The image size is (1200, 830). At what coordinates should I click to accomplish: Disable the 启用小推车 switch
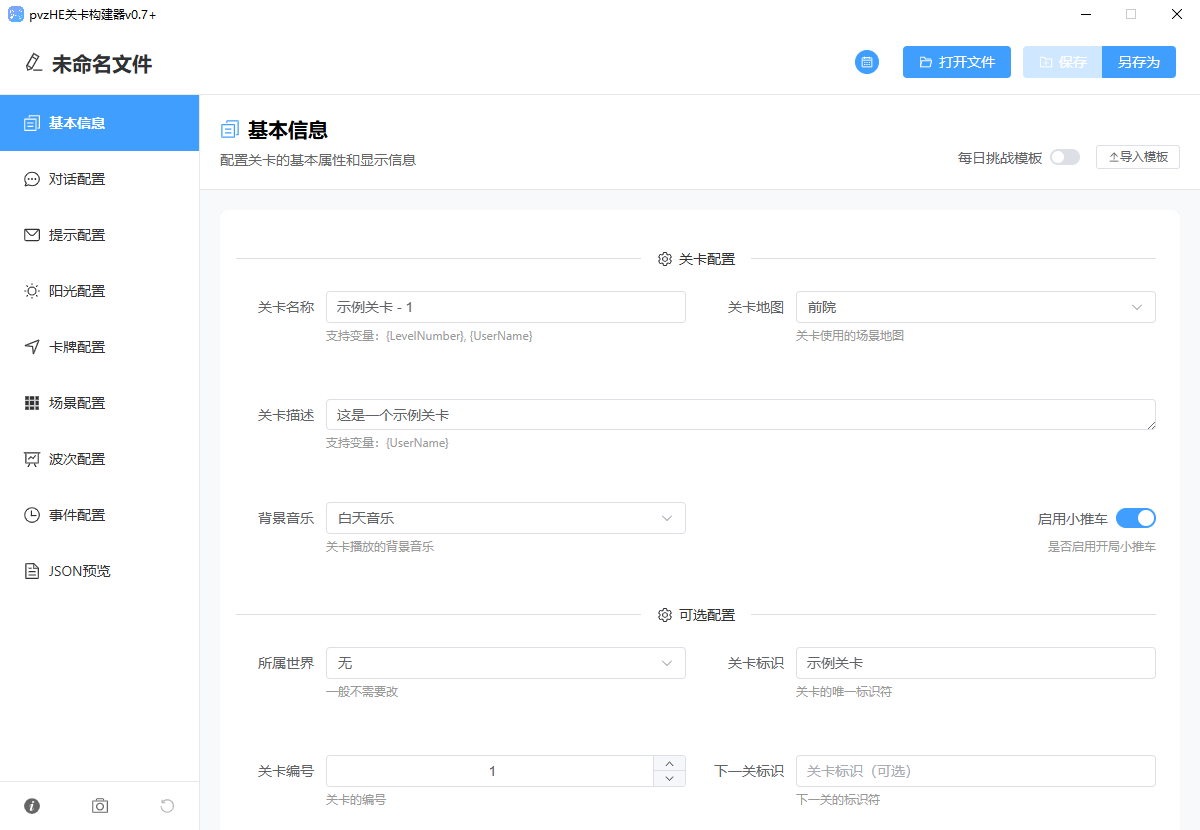point(1135,518)
